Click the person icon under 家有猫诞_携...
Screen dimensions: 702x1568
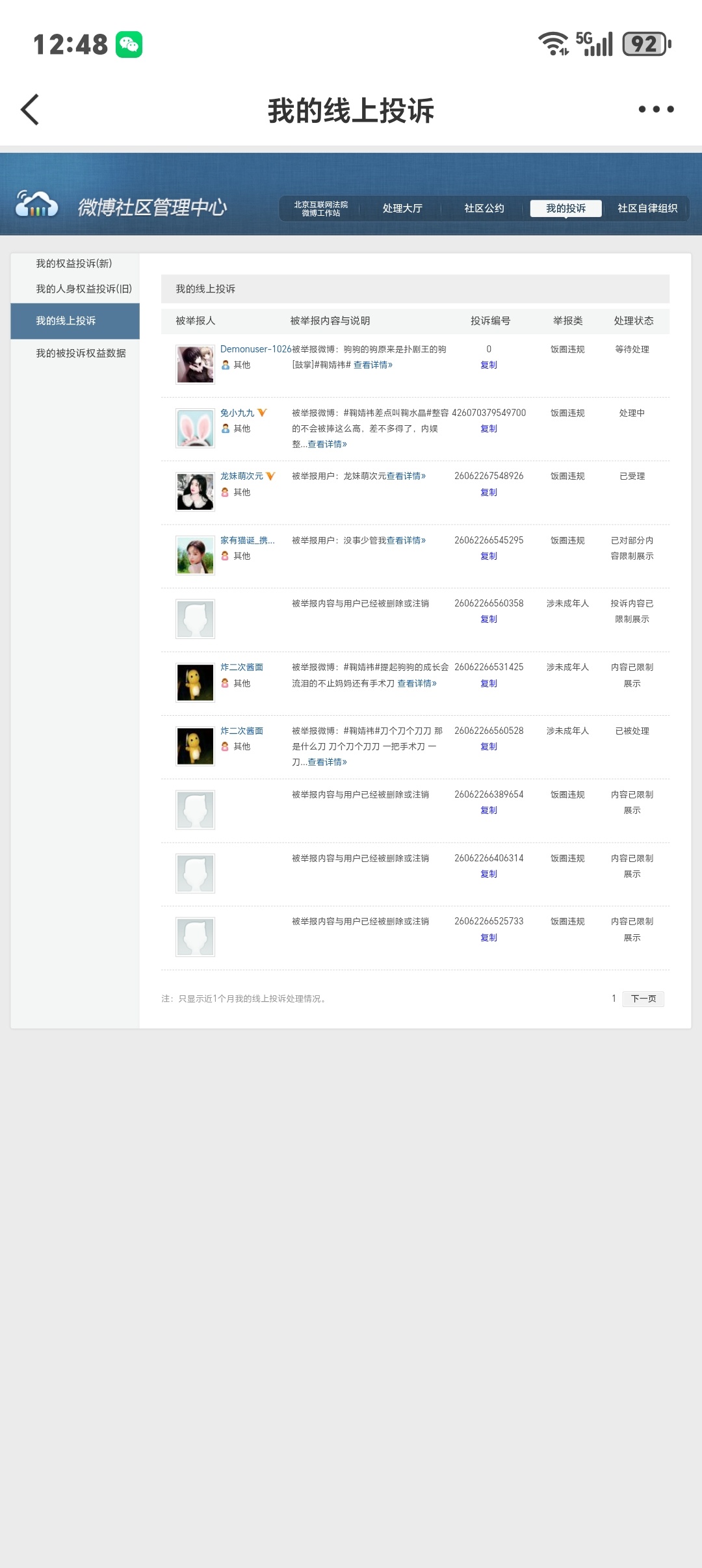click(x=226, y=556)
